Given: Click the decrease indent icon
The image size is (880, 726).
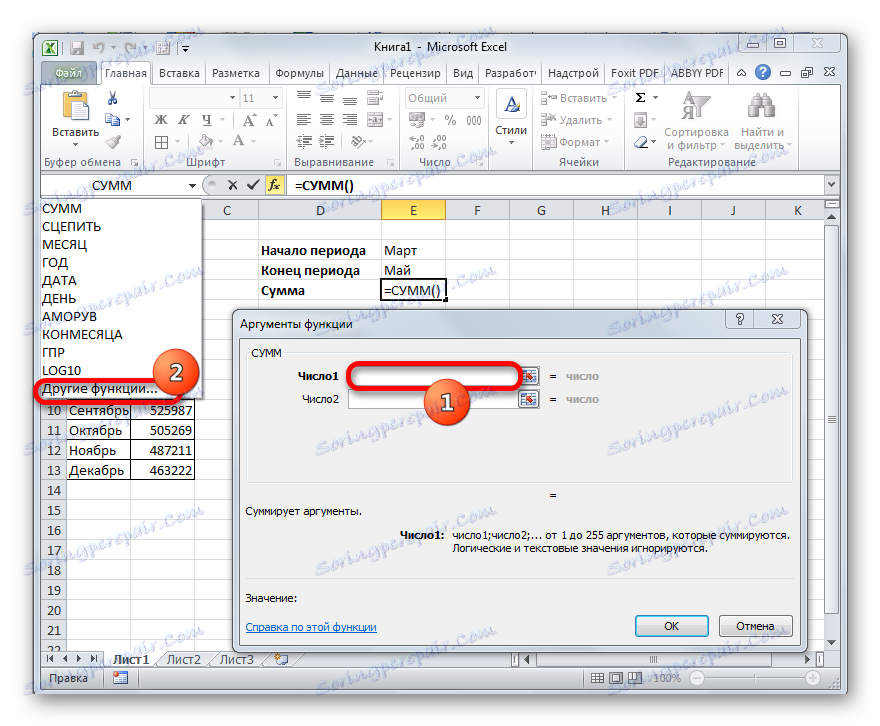Looking at the screenshot, I should point(304,141).
